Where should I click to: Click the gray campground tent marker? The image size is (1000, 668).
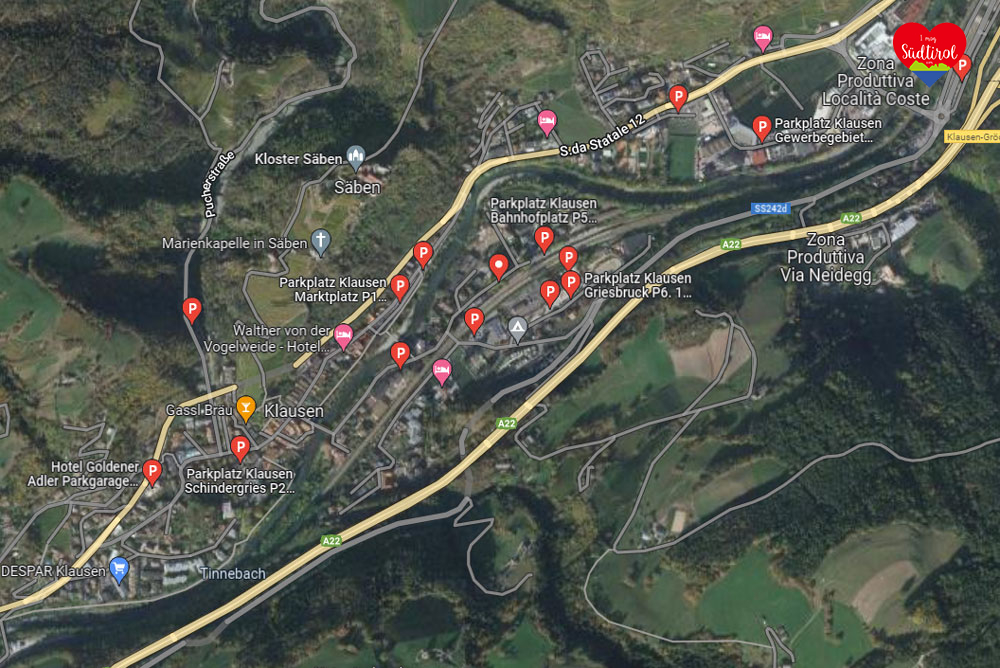click(517, 329)
